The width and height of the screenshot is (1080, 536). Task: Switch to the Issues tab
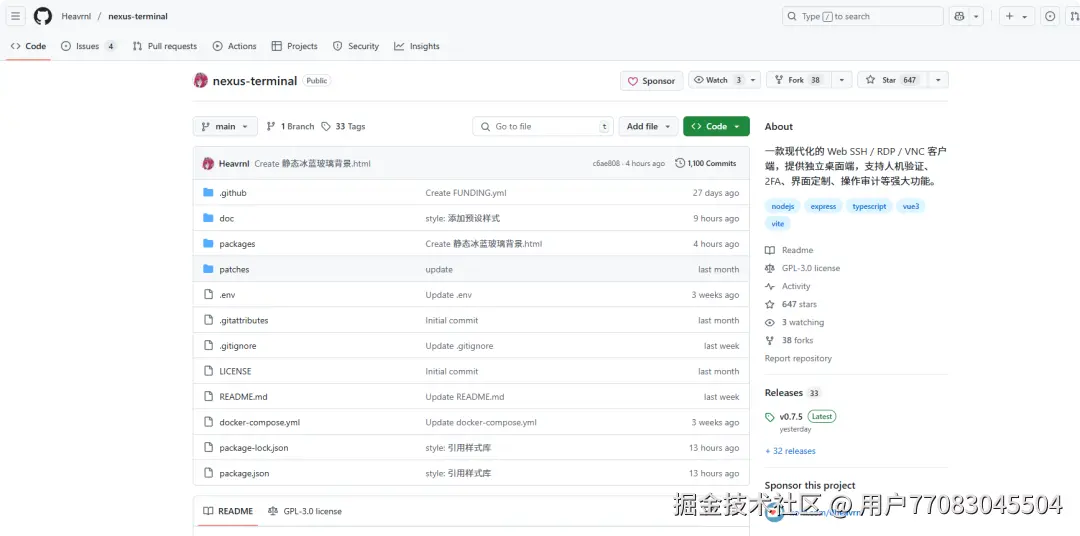coord(88,46)
